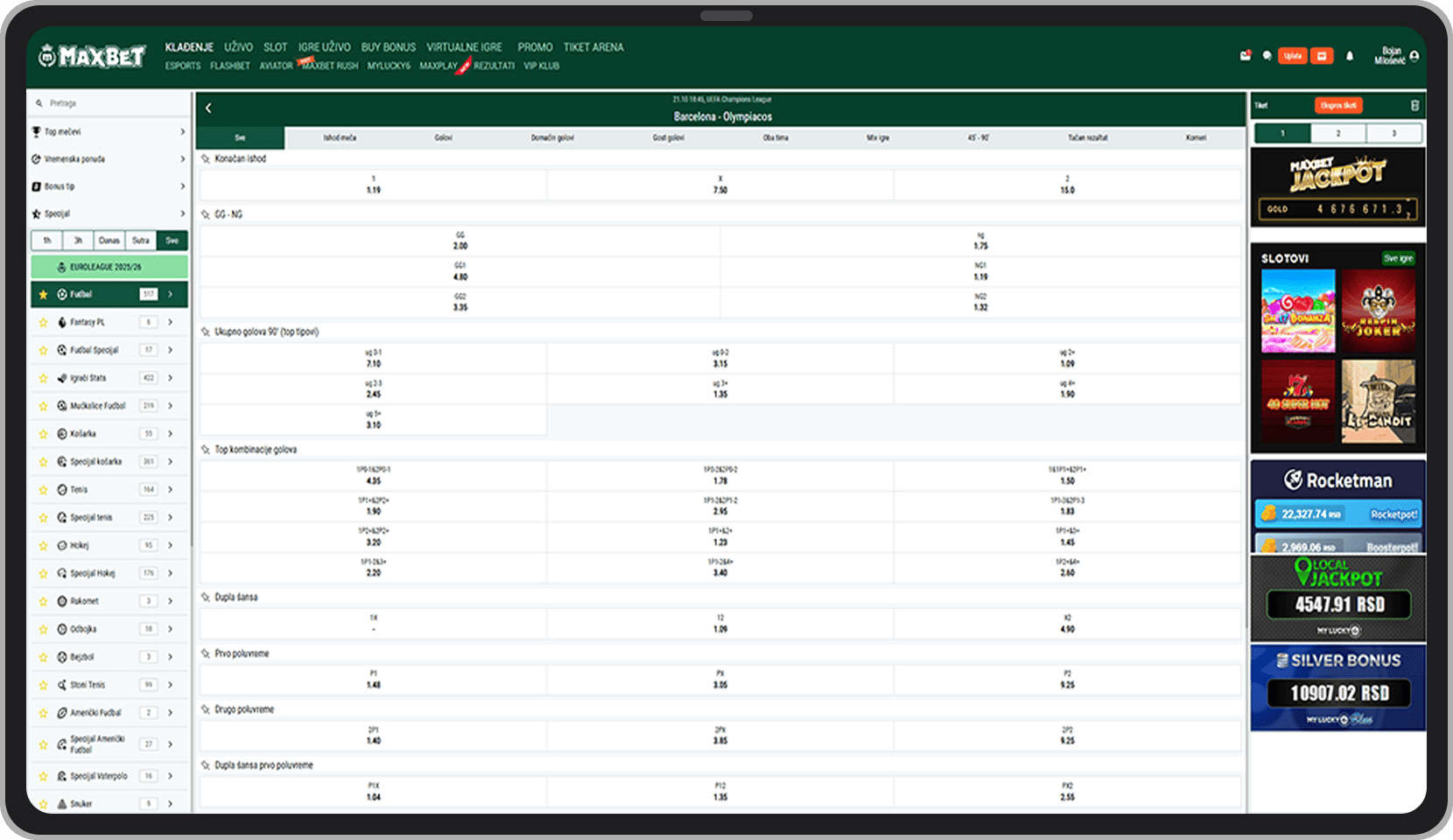Clear the ticket using the trash icon
This screenshot has height=840, width=1453.
click(x=1415, y=105)
